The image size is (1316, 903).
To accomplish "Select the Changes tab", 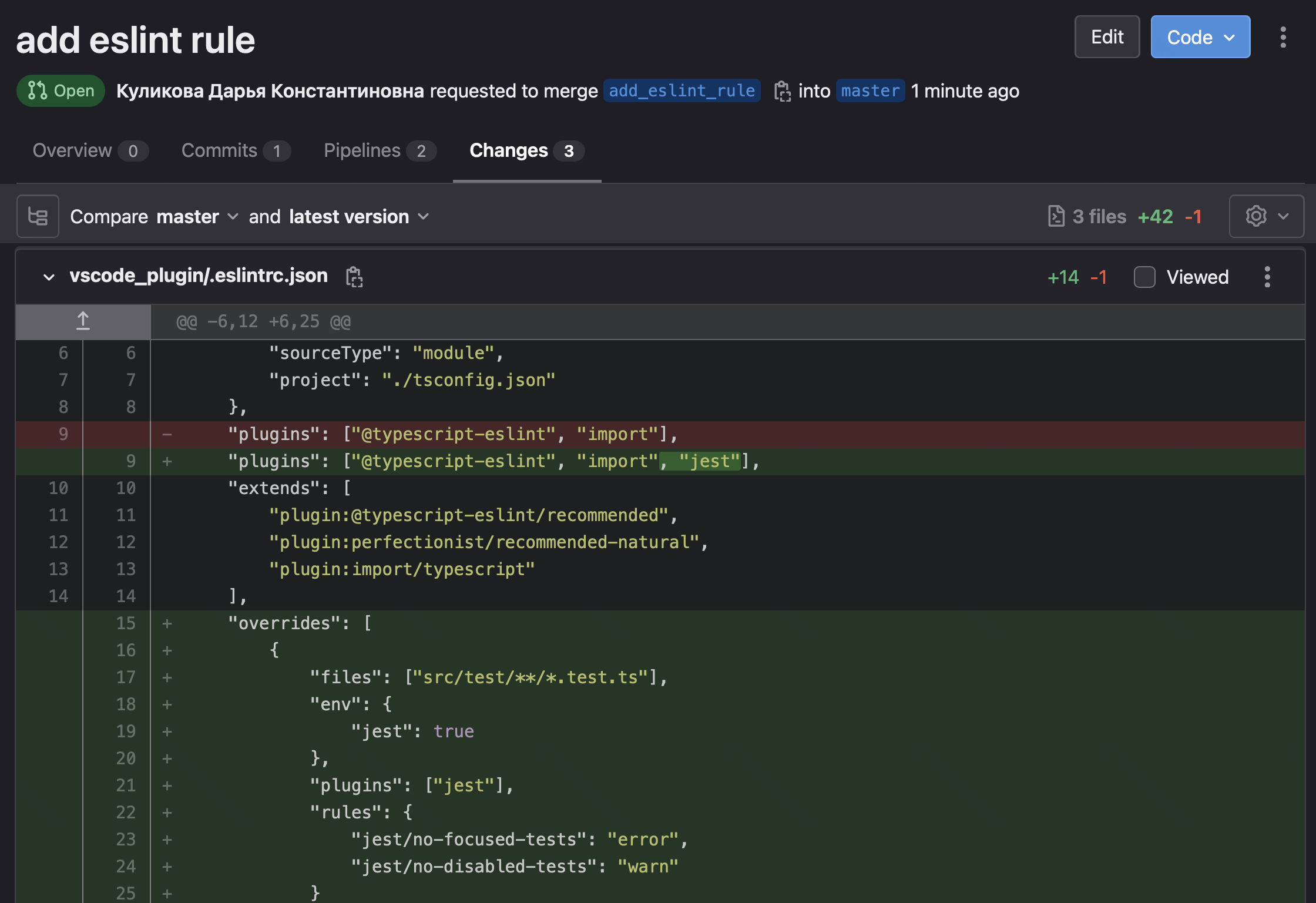I will coord(526,150).
